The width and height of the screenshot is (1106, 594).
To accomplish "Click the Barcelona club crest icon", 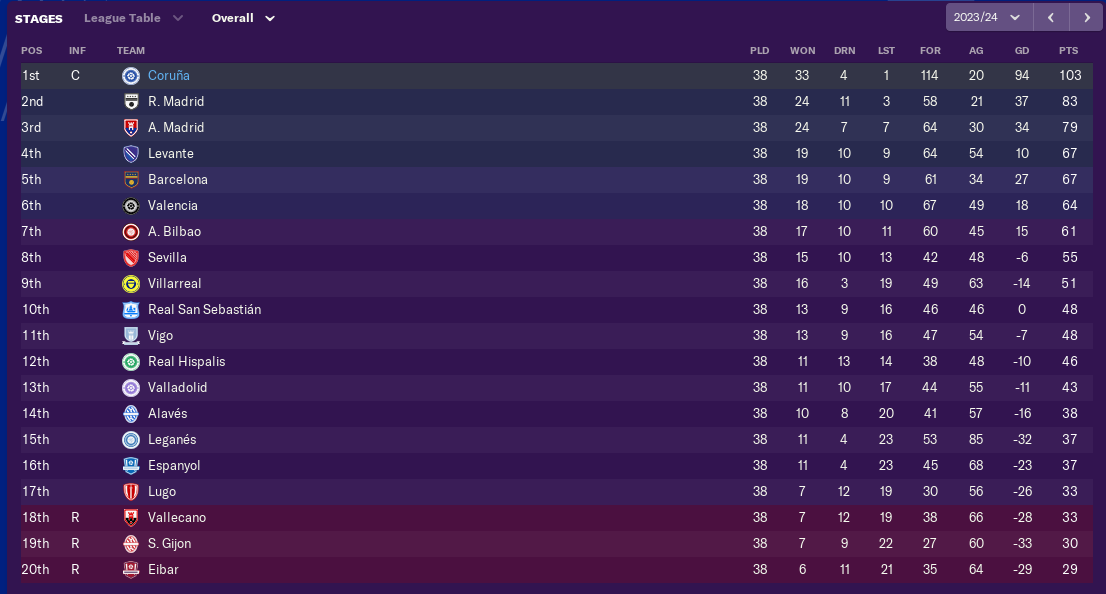I will [130, 180].
